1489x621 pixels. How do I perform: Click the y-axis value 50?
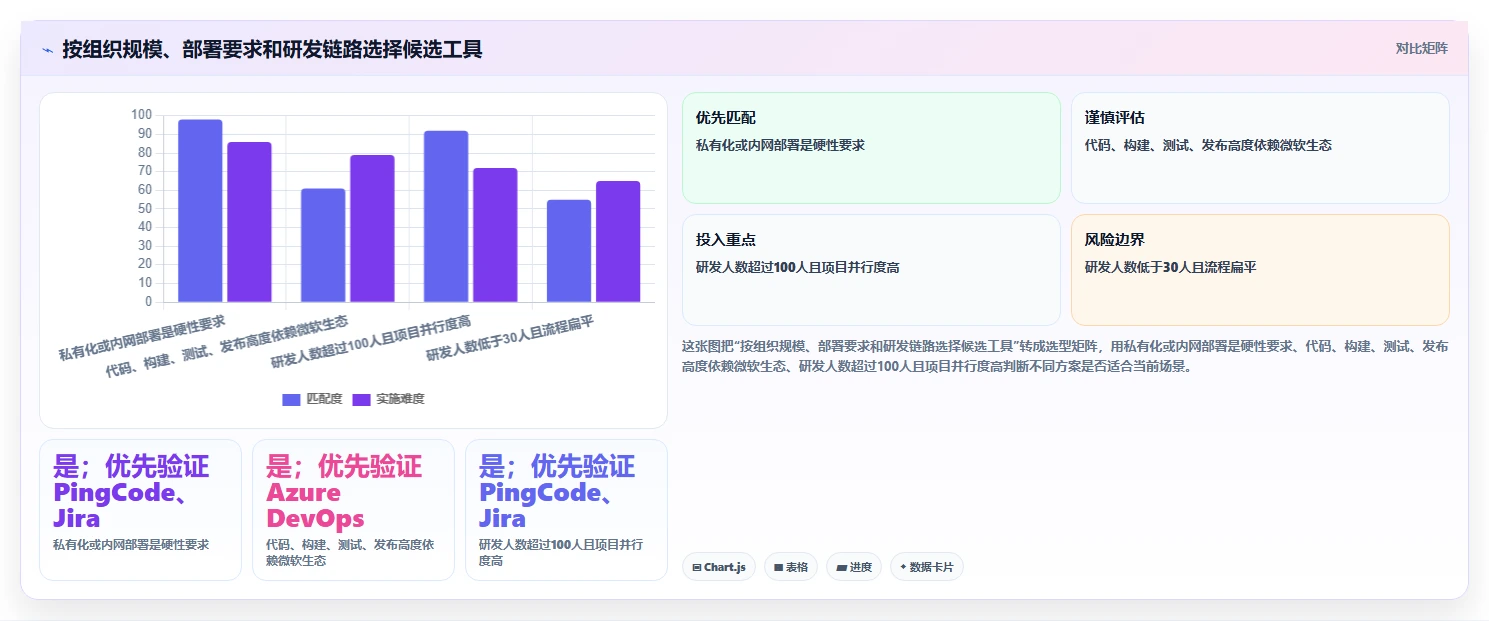click(145, 208)
